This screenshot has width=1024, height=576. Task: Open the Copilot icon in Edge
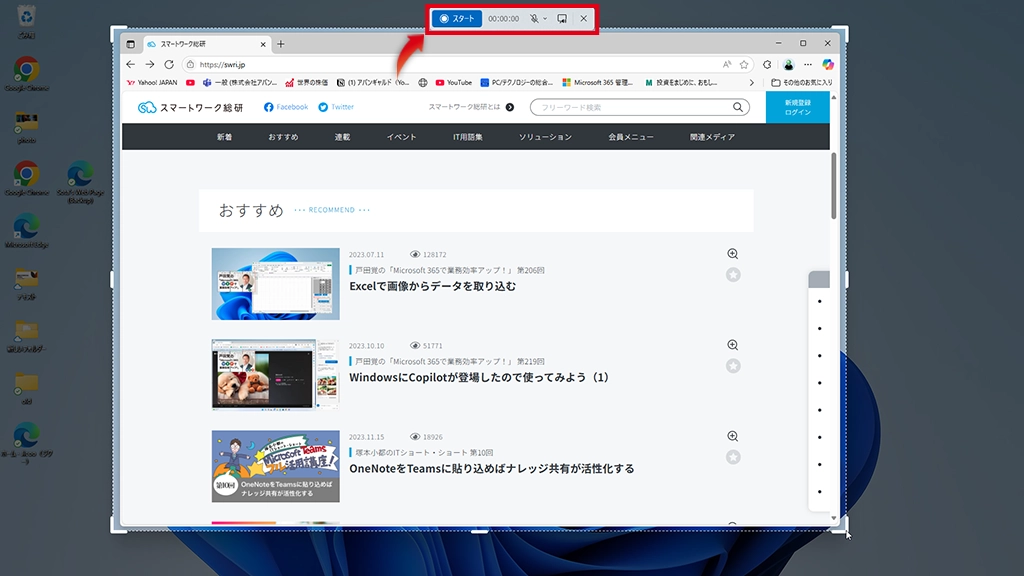click(x=827, y=65)
